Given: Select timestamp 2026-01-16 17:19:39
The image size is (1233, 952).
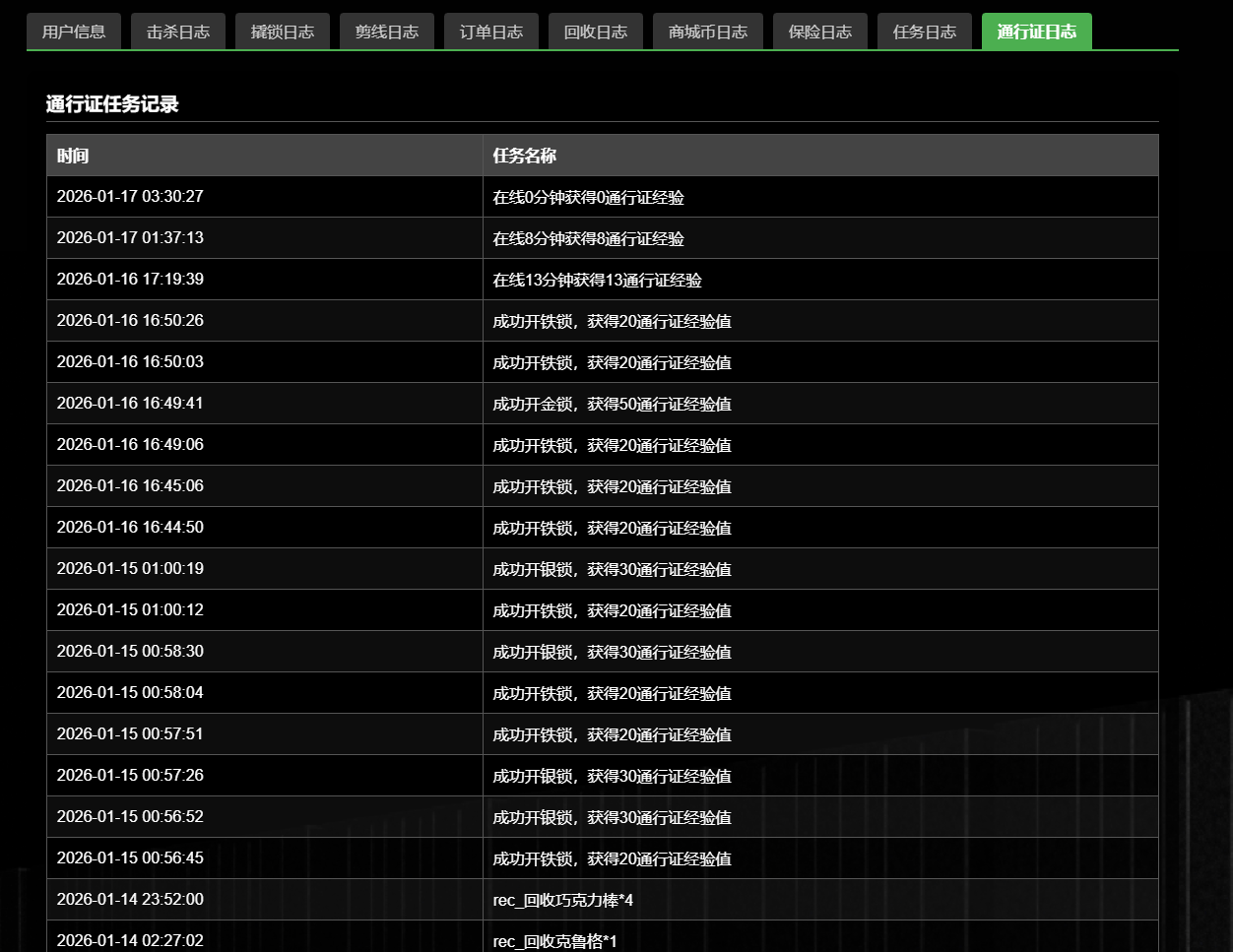Looking at the screenshot, I should (130, 279).
